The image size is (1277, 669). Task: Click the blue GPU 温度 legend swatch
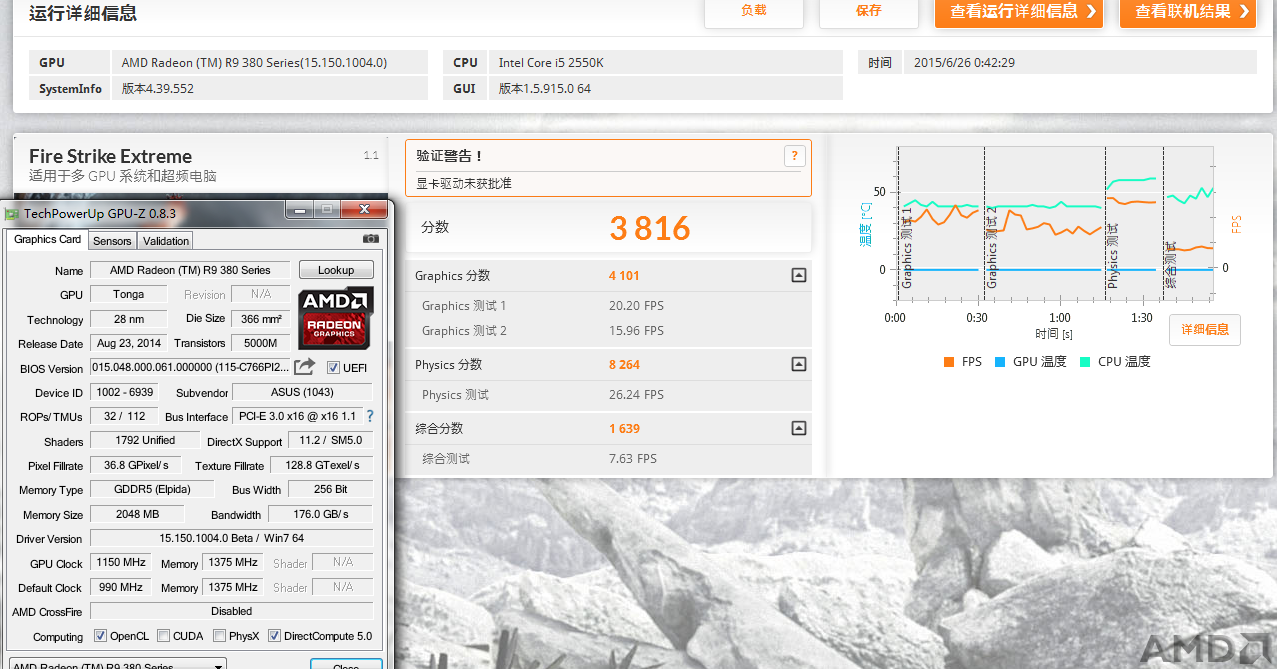[x=1000, y=362]
